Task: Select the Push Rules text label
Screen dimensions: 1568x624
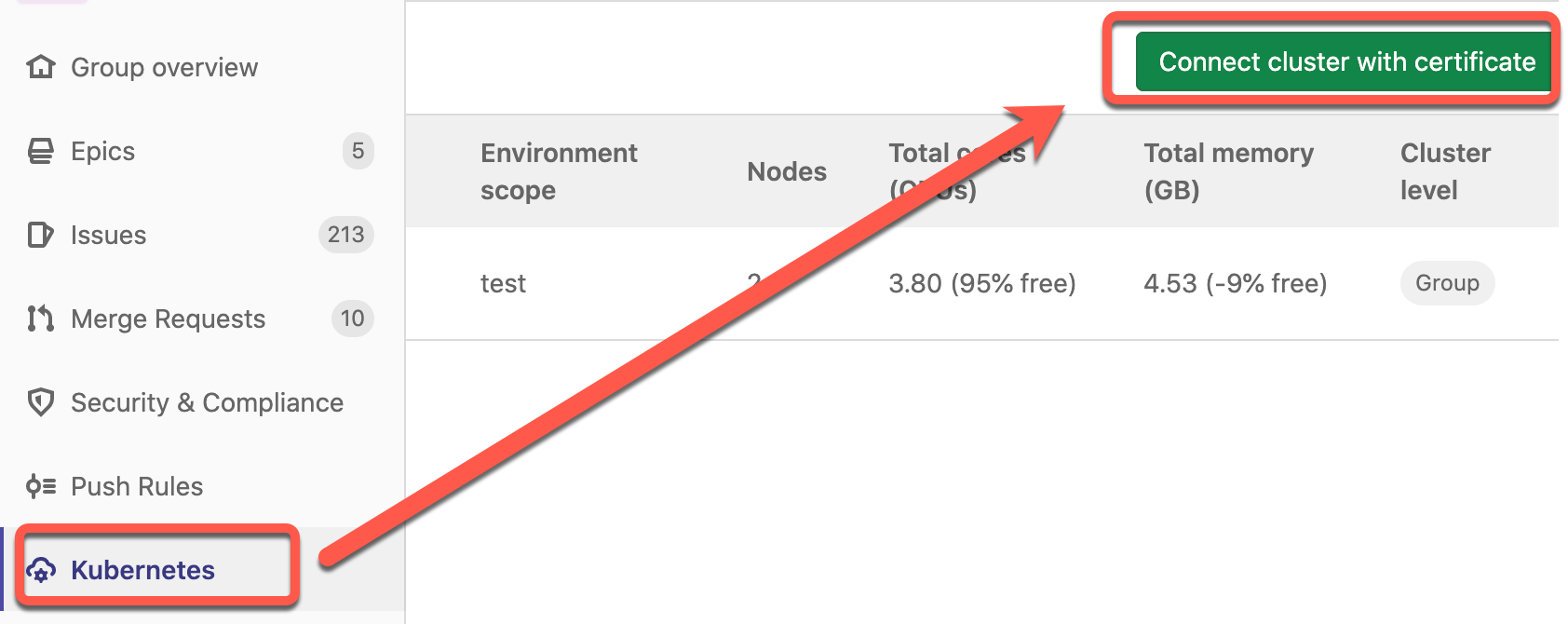Action: tap(137, 486)
